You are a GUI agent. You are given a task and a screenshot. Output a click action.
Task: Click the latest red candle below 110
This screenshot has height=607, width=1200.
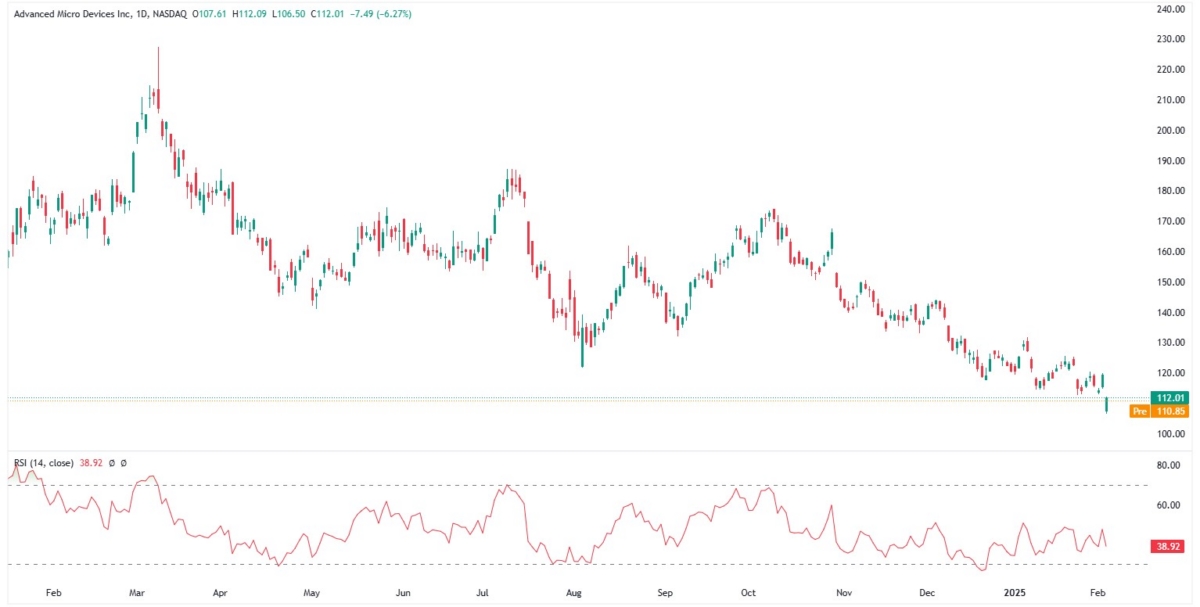(1107, 404)
